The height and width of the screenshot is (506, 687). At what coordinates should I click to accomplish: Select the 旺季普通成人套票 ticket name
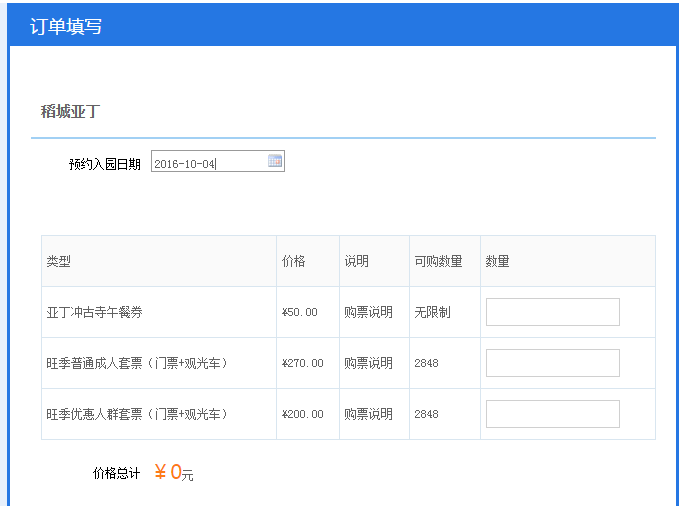click(137, 363)
